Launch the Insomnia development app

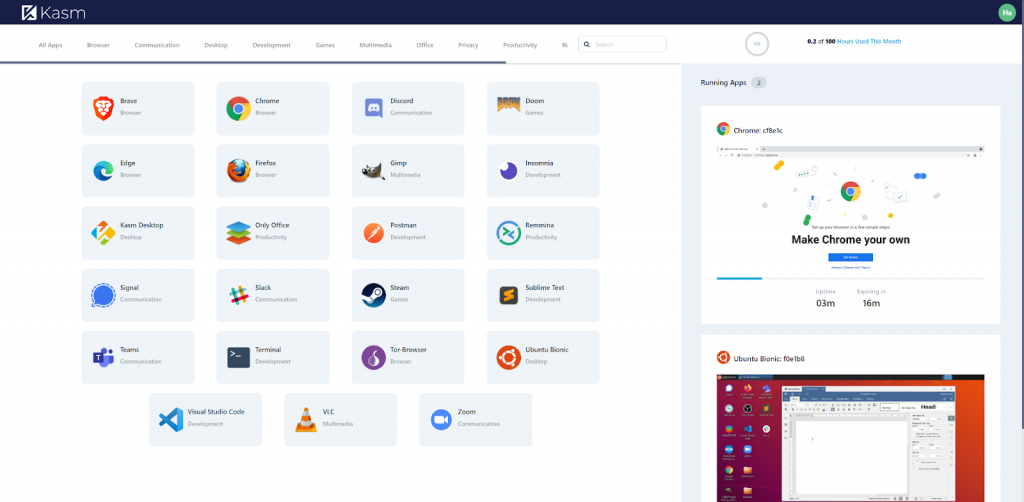tap(543, 171)
